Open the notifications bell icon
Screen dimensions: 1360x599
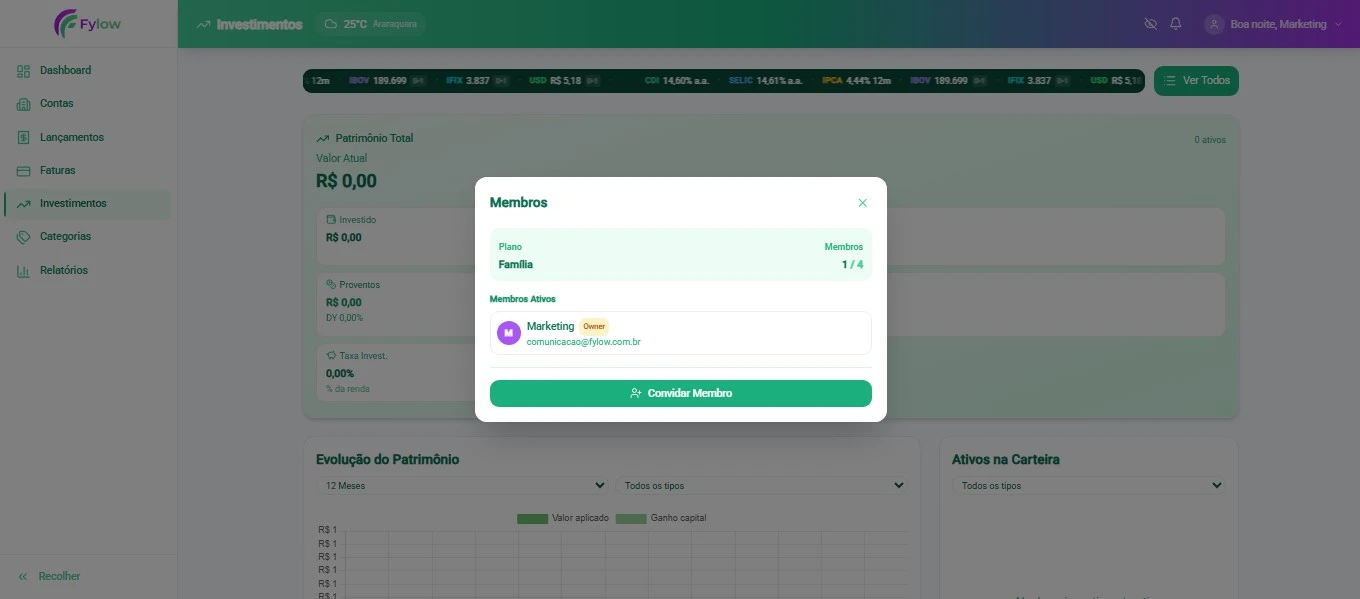point(1176,24)
